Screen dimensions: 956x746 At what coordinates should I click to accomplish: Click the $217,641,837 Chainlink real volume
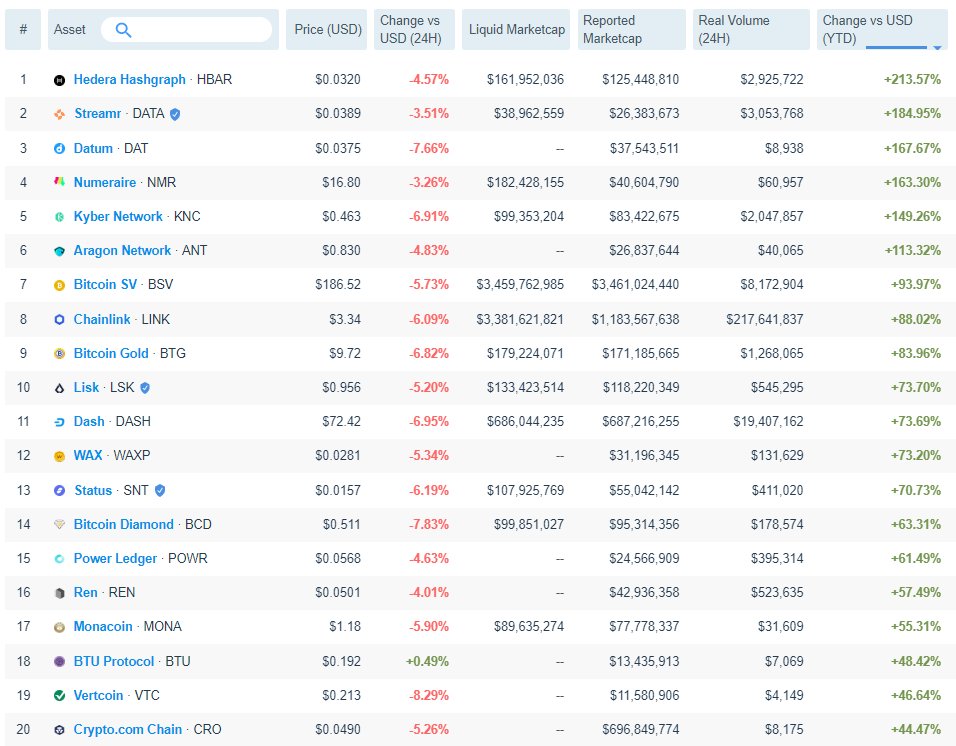coord(765,319)
